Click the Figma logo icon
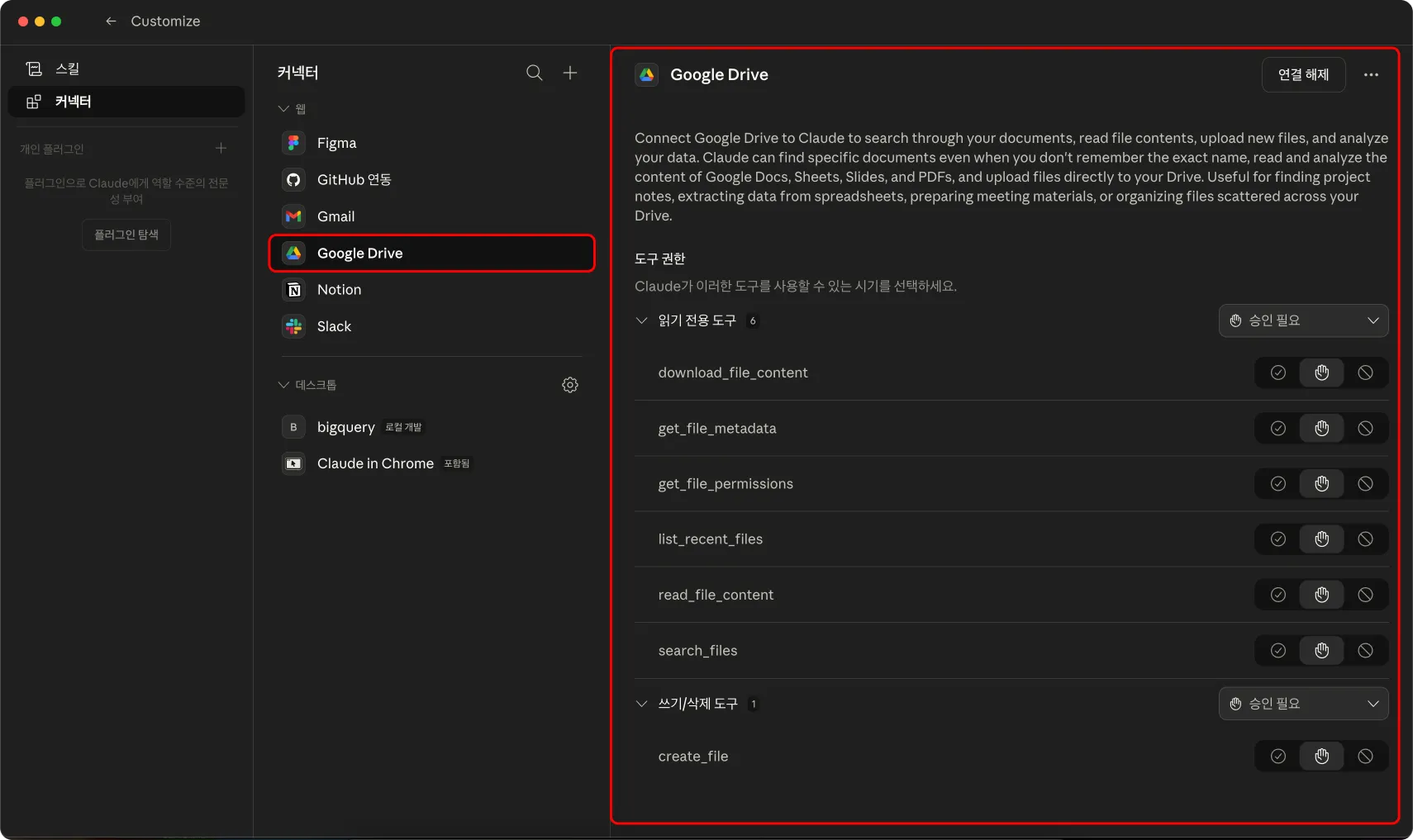 pyautogui.click(x=293, y=143)
